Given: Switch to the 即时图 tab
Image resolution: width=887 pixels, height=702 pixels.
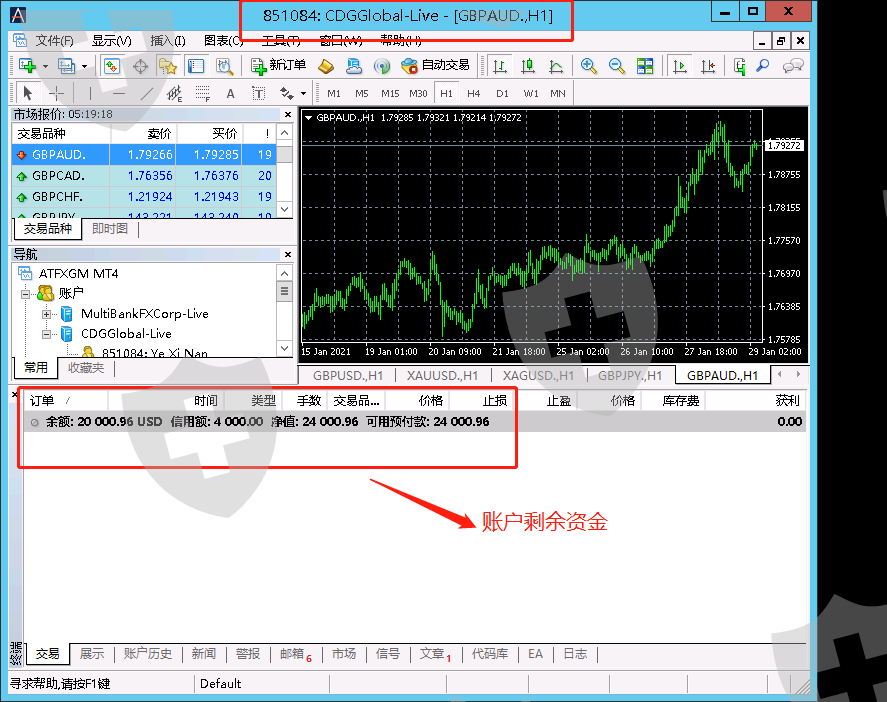Looking at the screenshot, I should tap(110, 229).
